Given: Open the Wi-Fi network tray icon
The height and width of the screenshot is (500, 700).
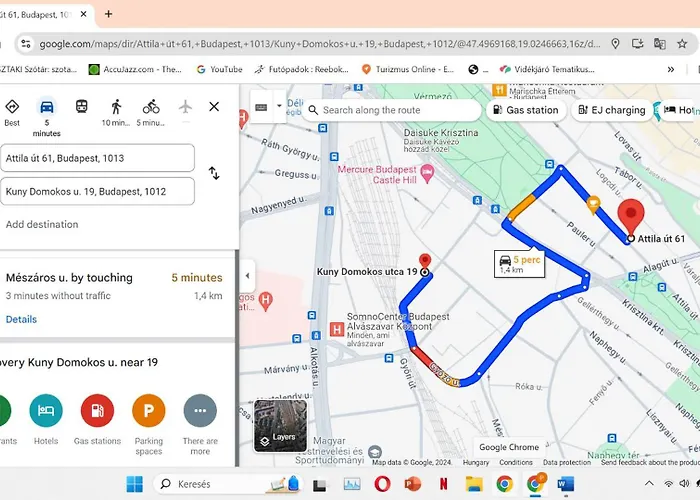Looking at the screenshot, I should 668,483.
